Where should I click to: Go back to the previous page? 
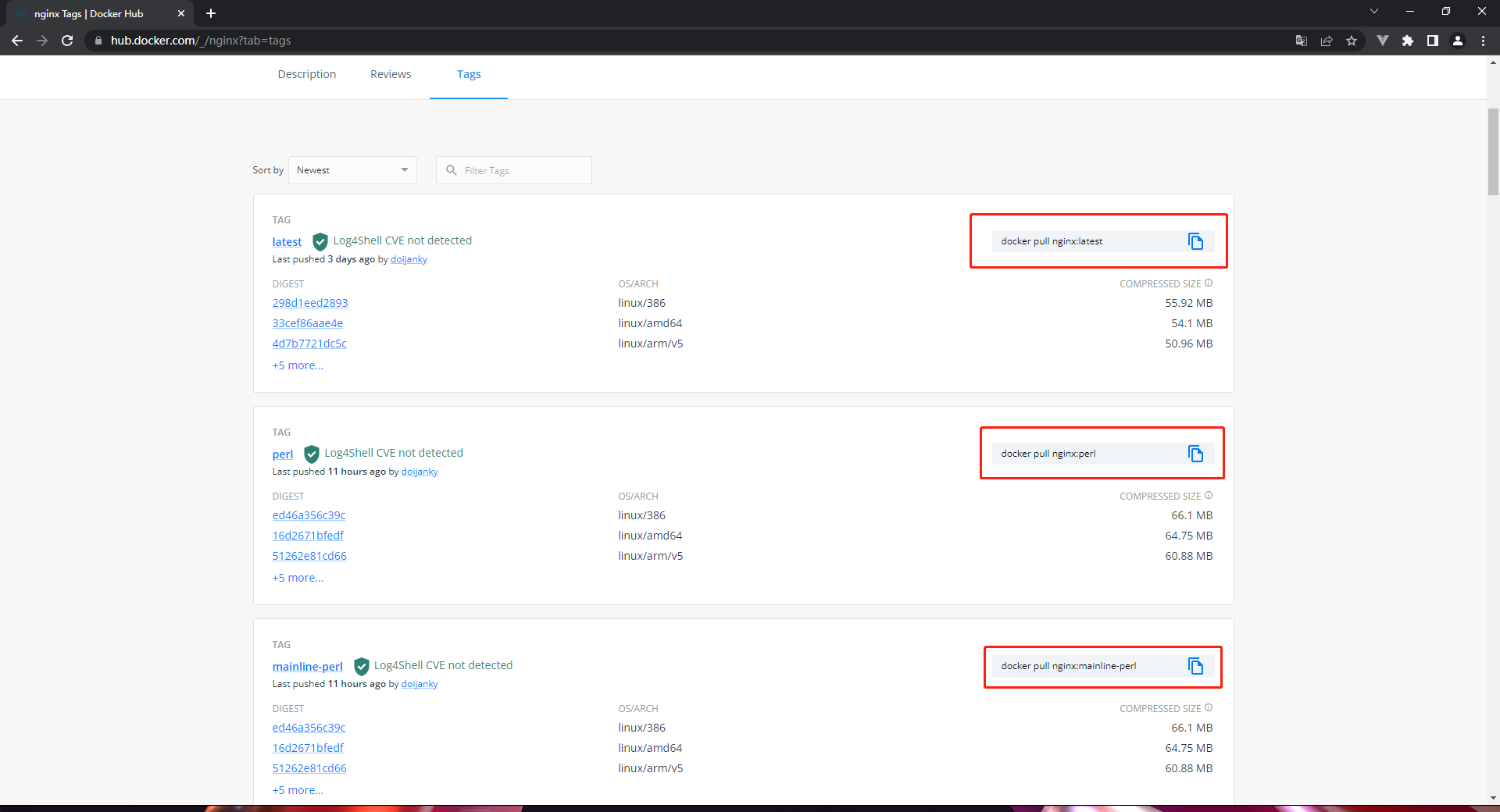click(17, 41)
